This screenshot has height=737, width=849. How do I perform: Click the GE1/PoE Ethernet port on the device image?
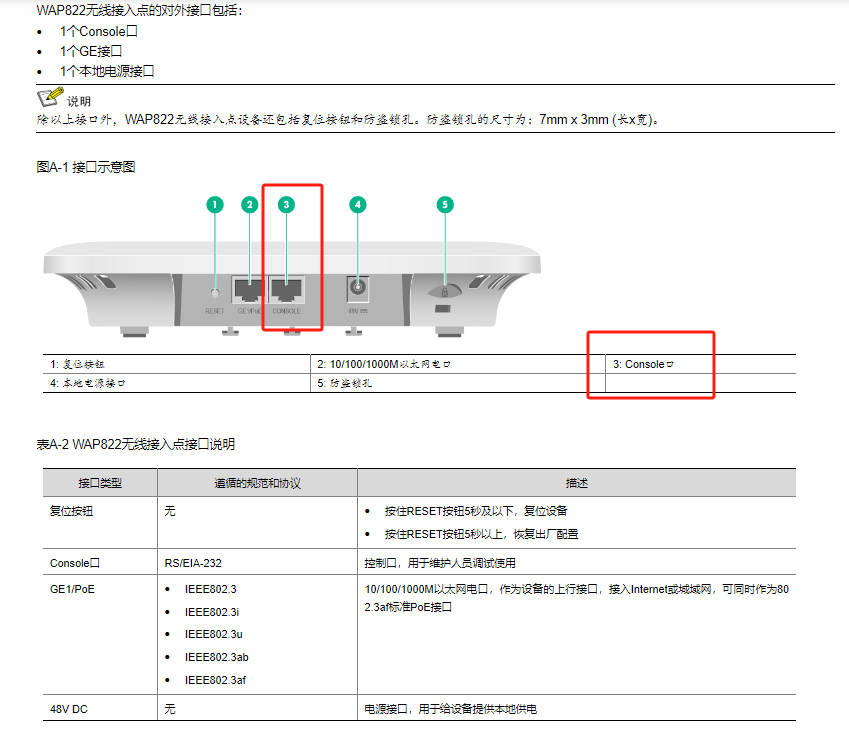pyautogui.click(x=248, y=290)
